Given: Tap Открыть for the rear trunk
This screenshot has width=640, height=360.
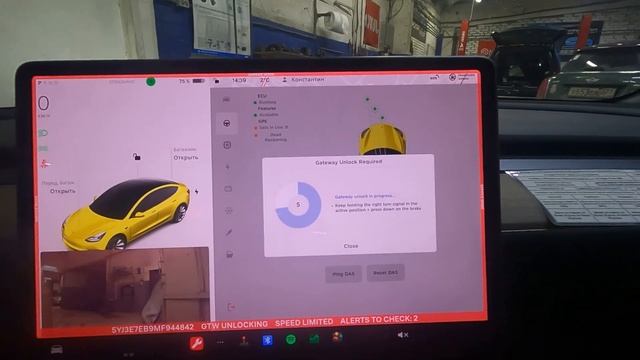Looking at the screenshot, I should click(x=186, y=158).
